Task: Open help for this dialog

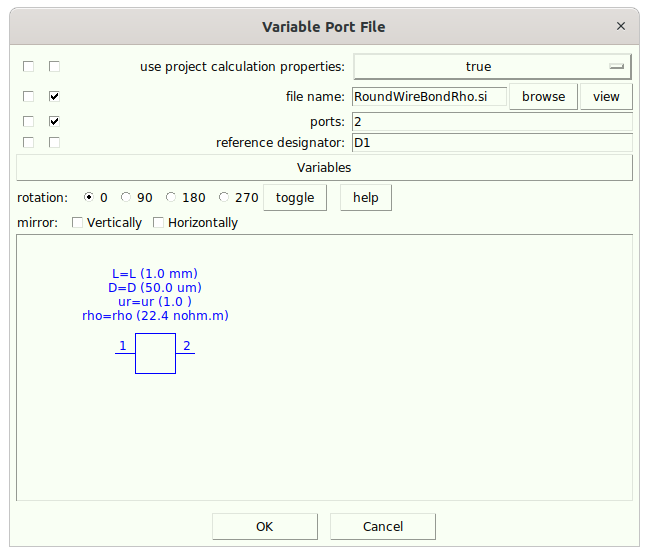Action: coord(365,197)
